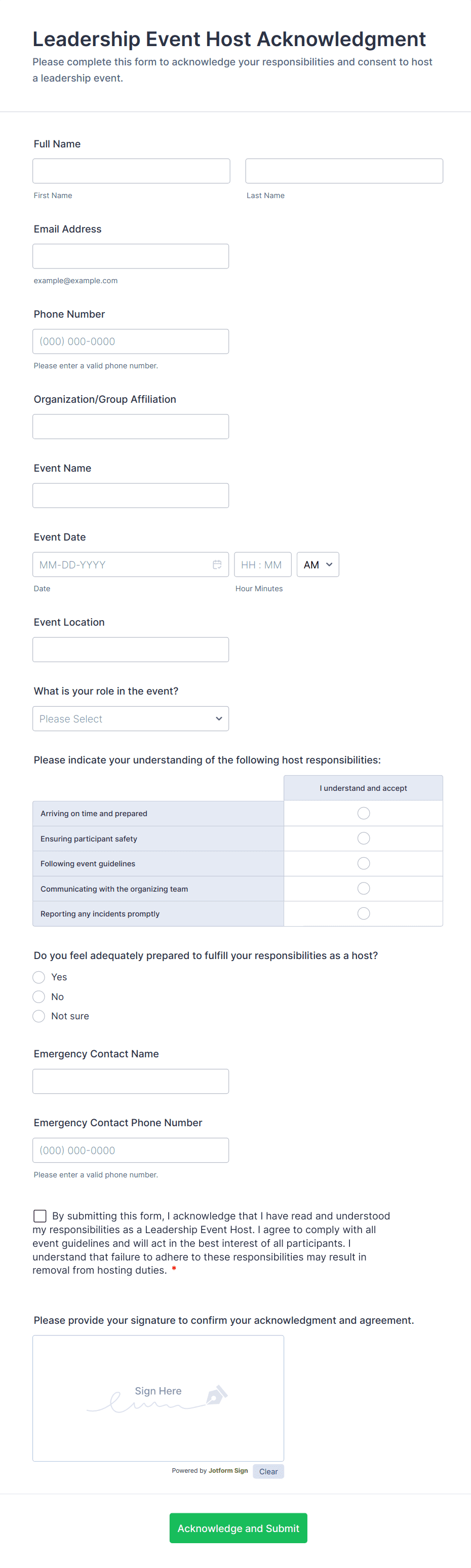
Task: Click the Event Location field
Action: click(130, 649)
